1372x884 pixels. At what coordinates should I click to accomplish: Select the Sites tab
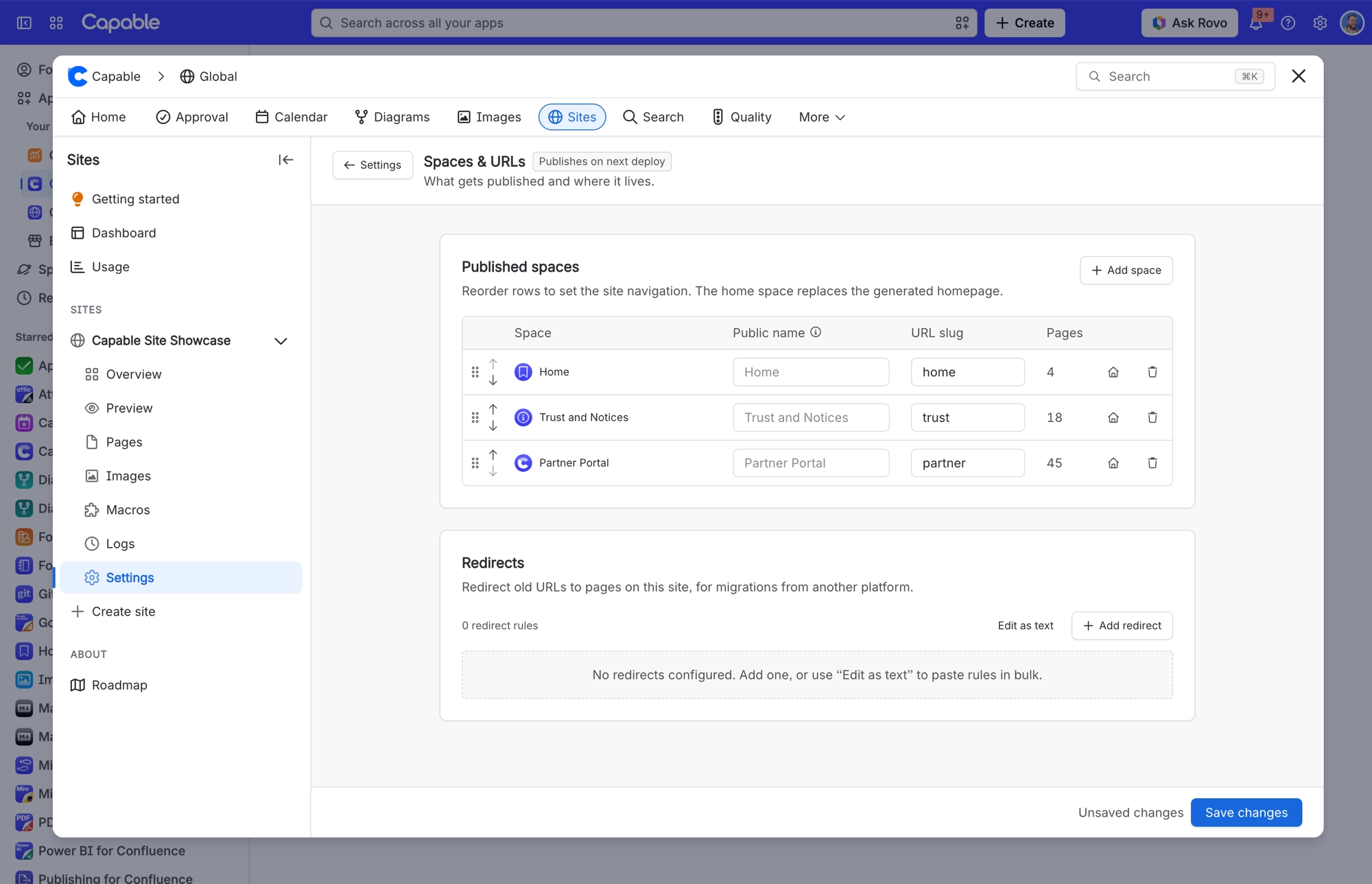(572, 117)
